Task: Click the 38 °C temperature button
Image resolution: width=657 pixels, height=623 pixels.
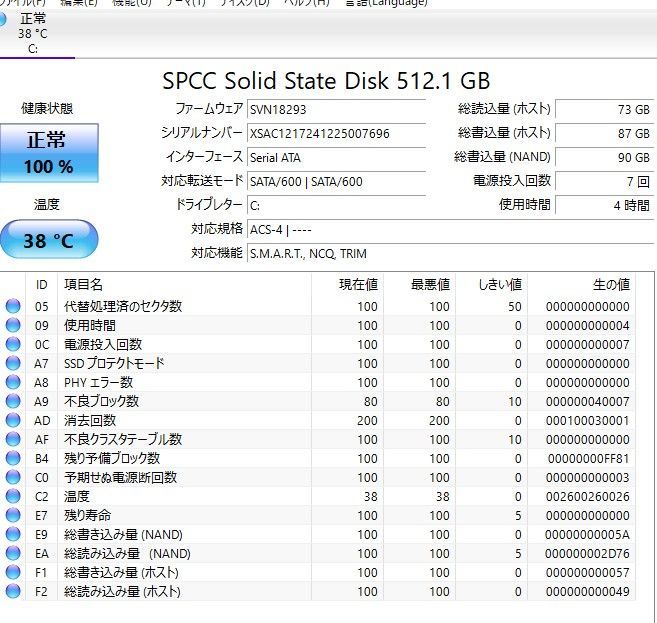Action: pos(49,240)
